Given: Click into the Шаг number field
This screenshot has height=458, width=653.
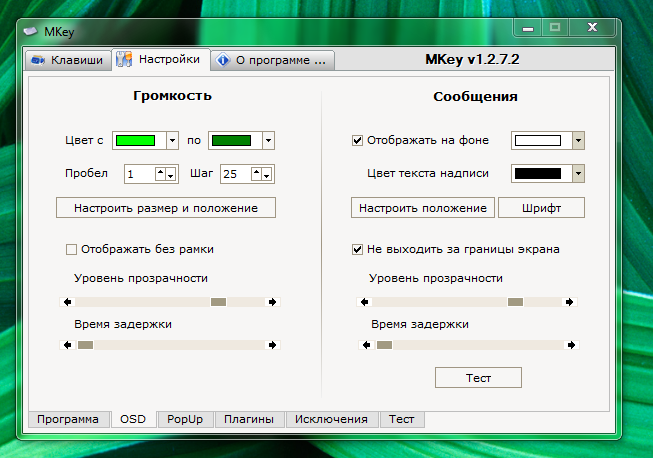Looking at the screenshot, I should (x=235, y=174).
